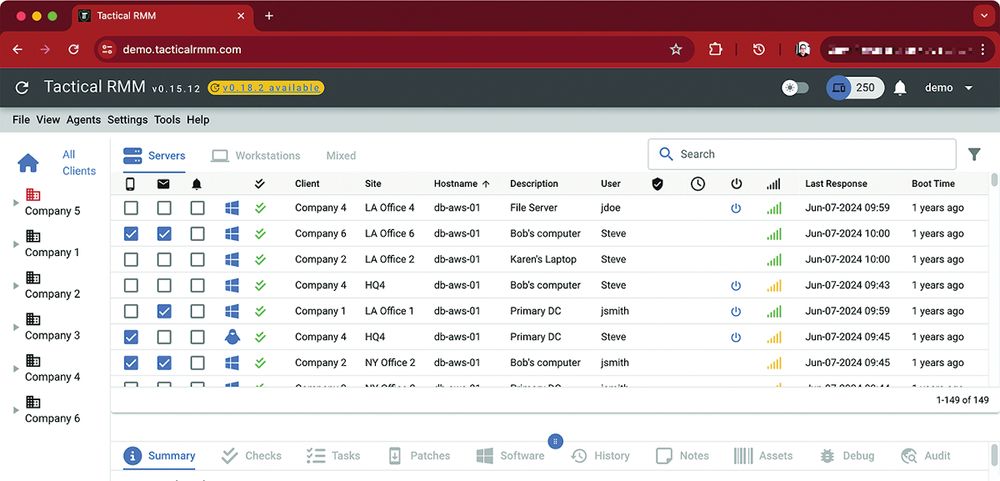
Task: Toggle the dark mode switch
Action: 795,88
